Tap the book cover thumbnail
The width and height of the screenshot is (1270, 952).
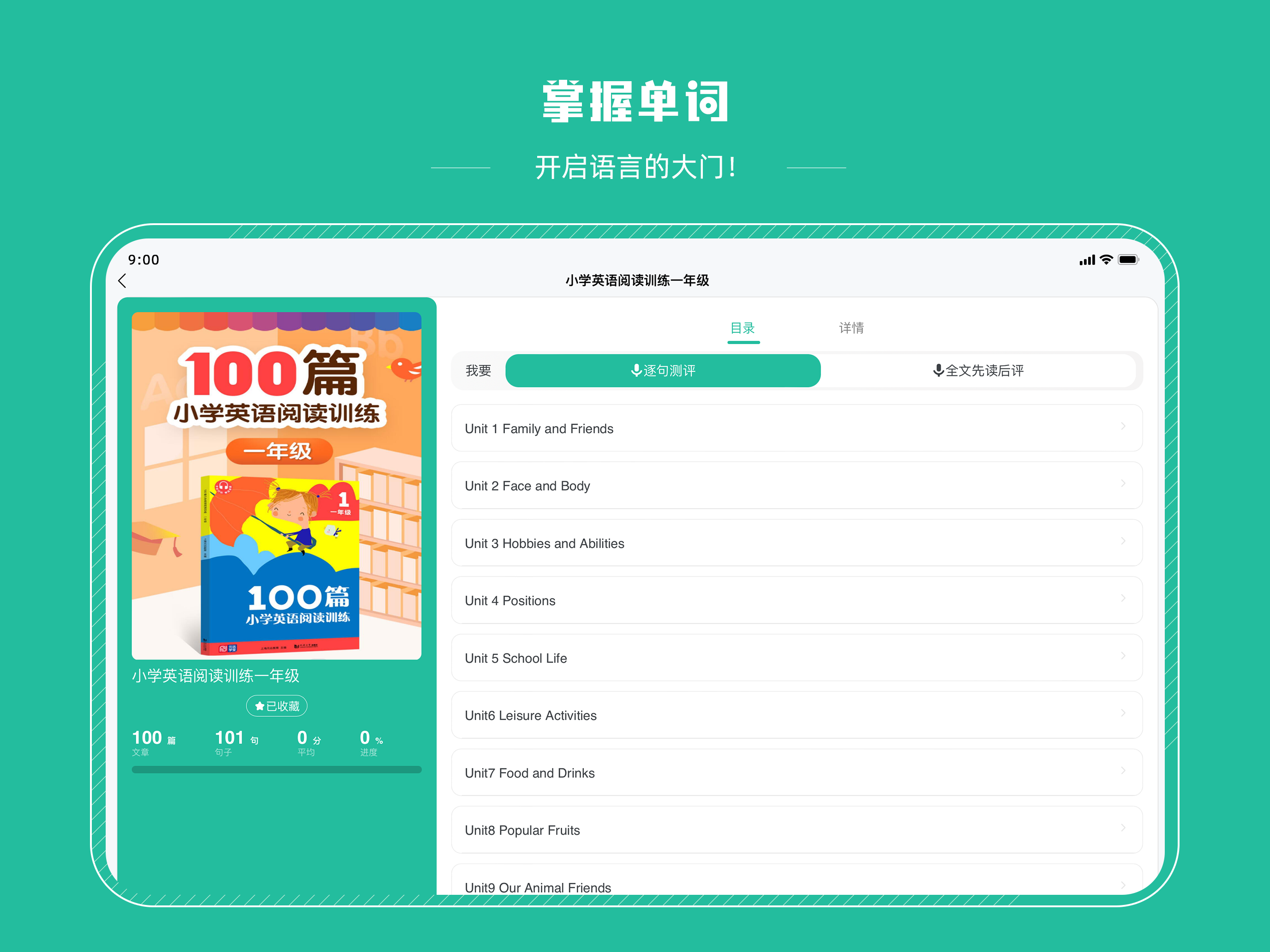(x=277, y=486)
